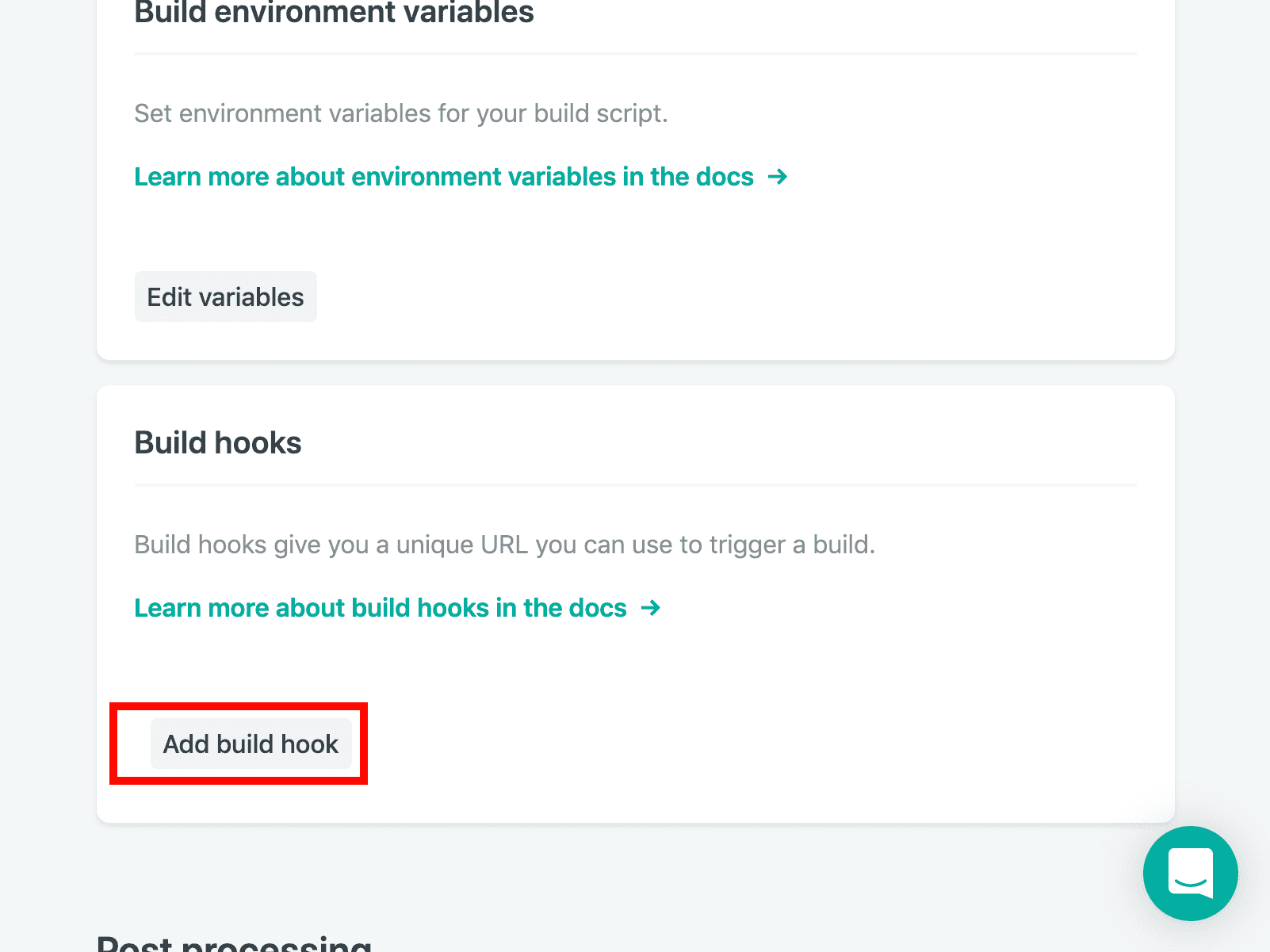This screenshot has height=952, width=1270.
Task: Open the chat support widget
Action: [1190, 873]
